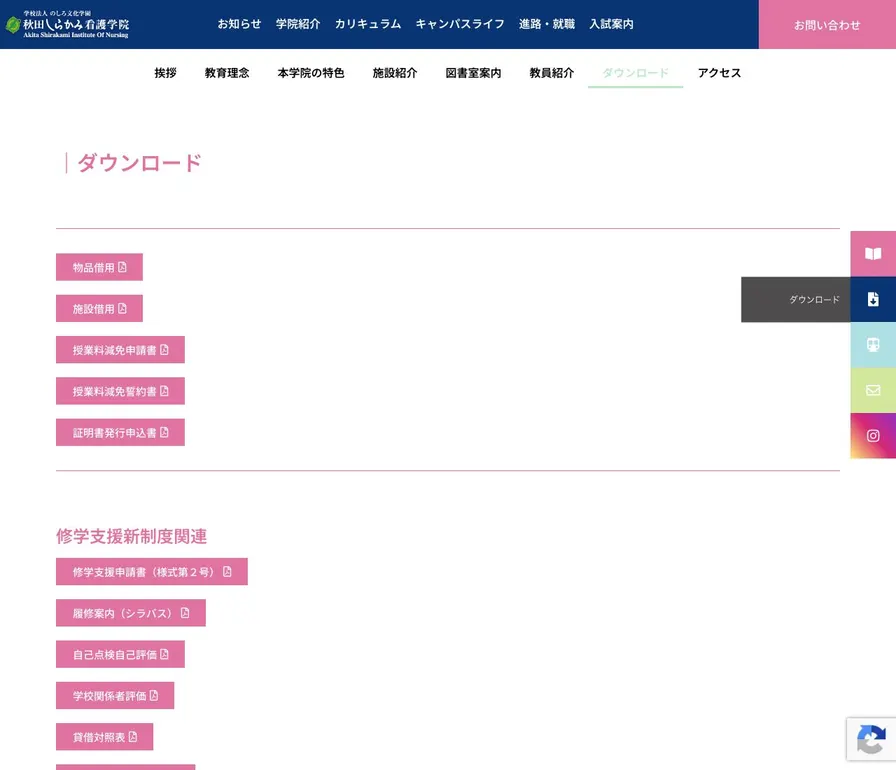
Task: Go to the 教育理念 sub-navigation tab
Action: (227, 73)
